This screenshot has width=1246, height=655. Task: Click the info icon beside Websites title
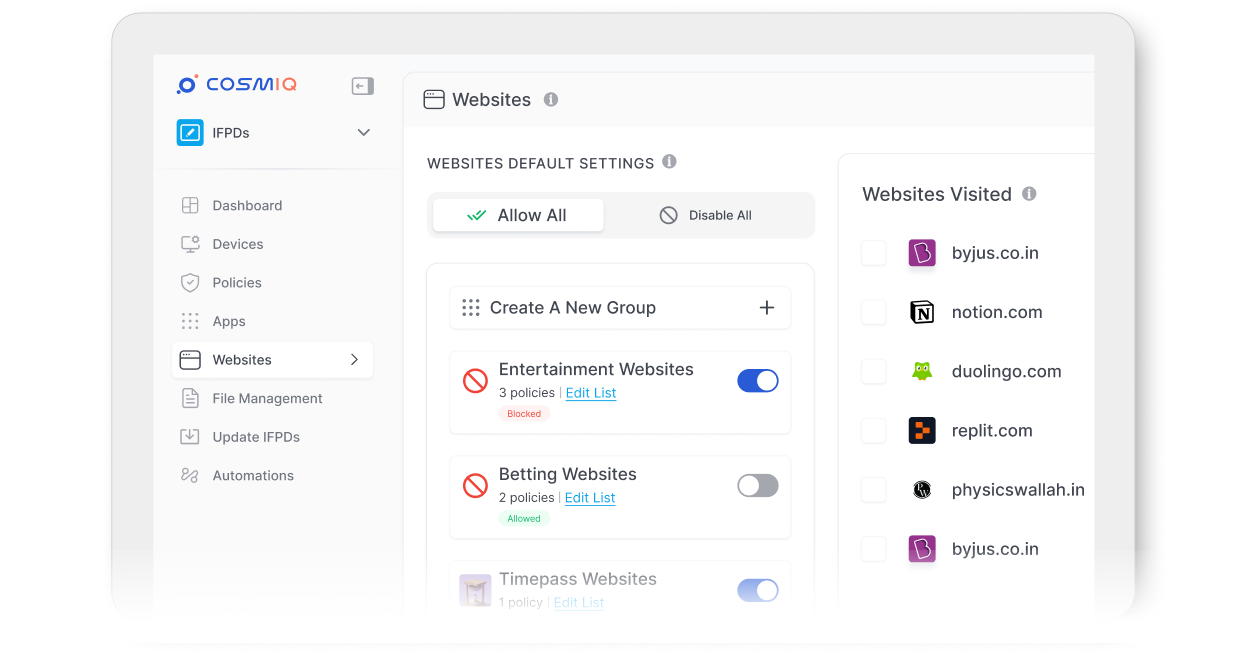point(550,99)
